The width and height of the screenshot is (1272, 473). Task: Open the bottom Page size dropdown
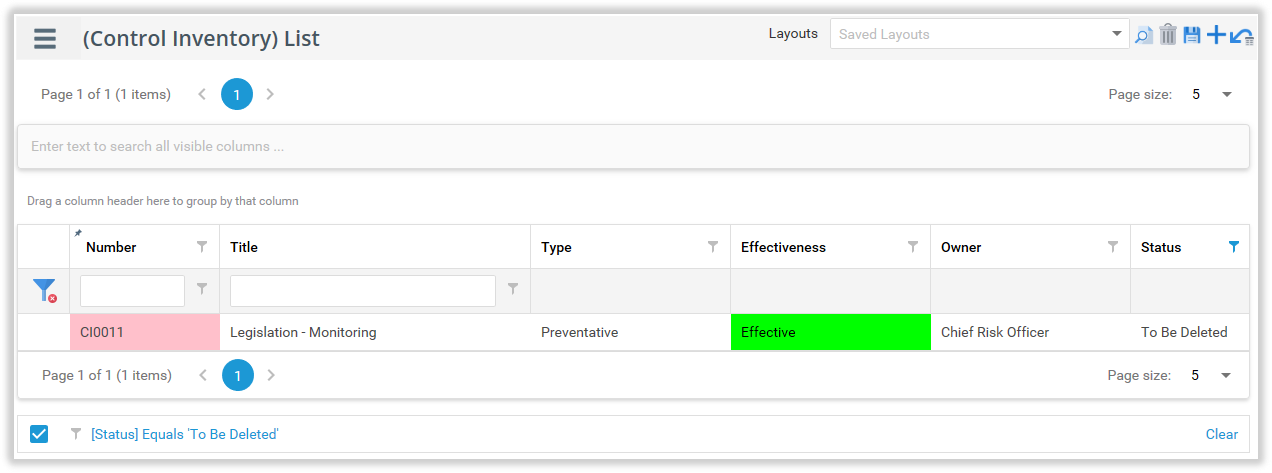click(x=1227, y=376)
